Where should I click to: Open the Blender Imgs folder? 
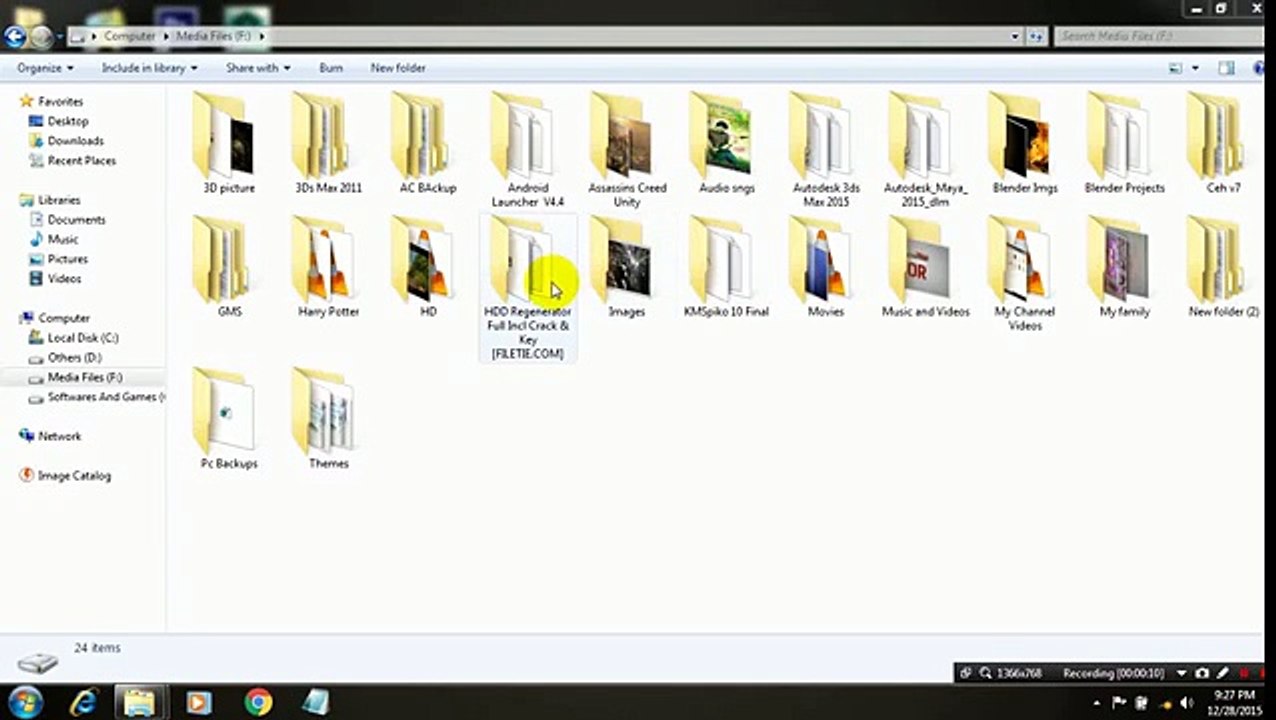(x=1025, y=142)
